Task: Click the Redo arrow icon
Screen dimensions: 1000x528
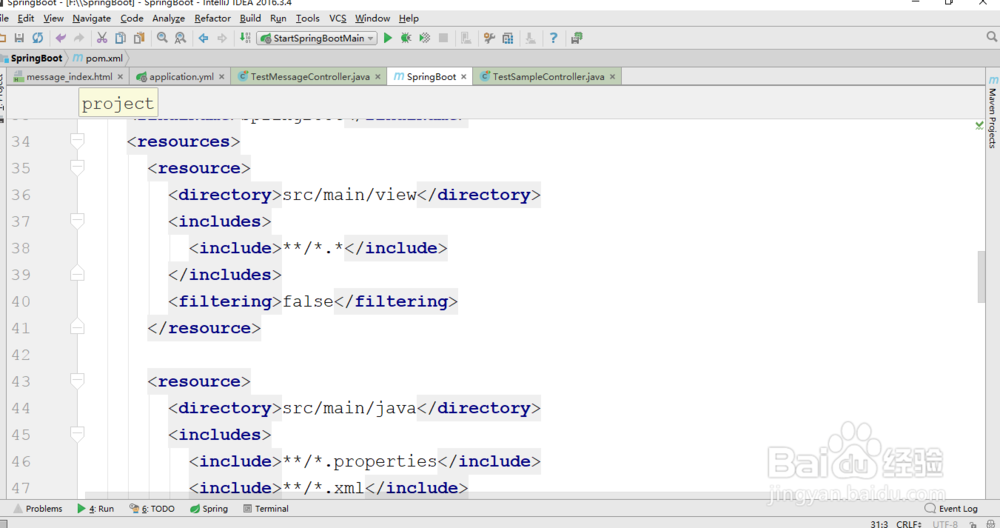Action: click(x=78, y=38)
